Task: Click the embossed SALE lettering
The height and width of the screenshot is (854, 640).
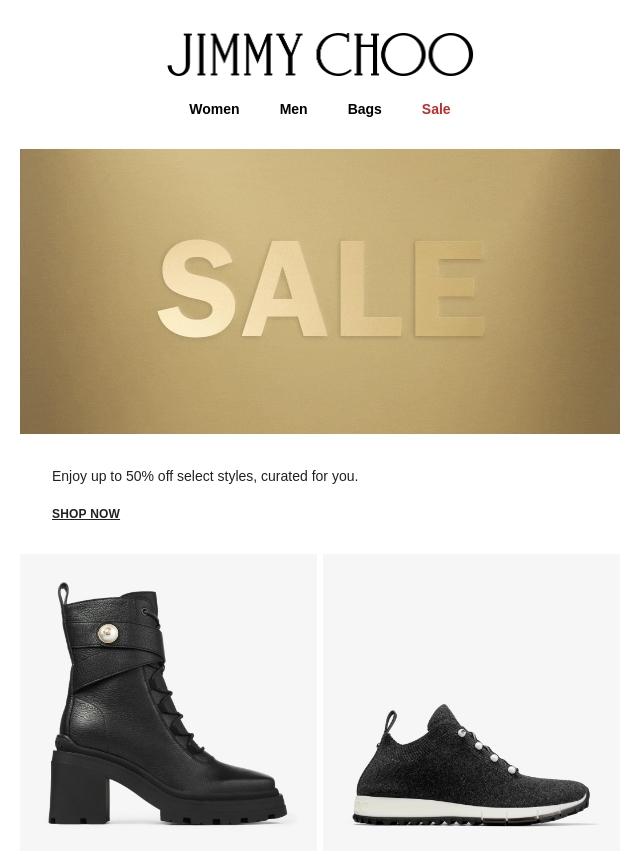Action: coord(321,289)
